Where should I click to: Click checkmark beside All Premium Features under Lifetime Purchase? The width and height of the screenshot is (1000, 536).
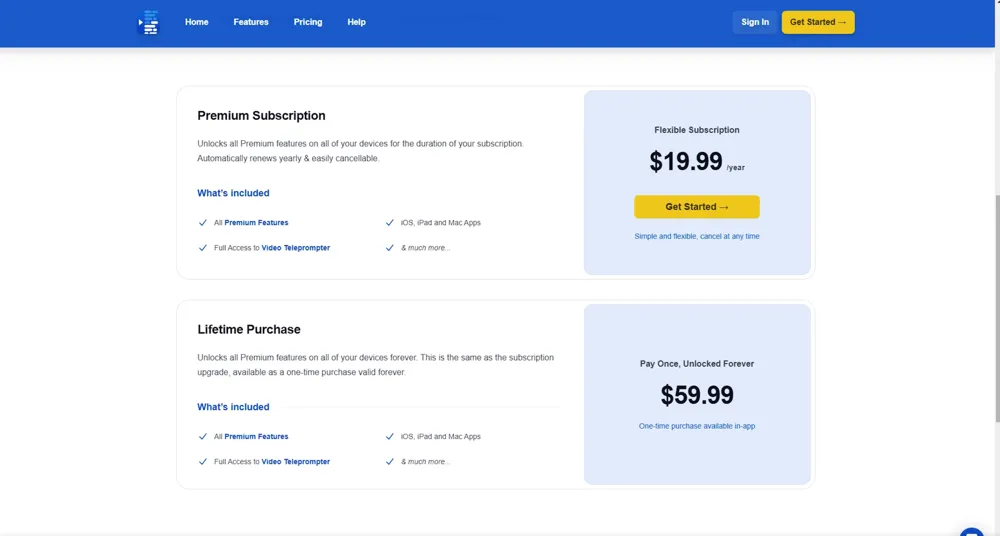[203, 437]
